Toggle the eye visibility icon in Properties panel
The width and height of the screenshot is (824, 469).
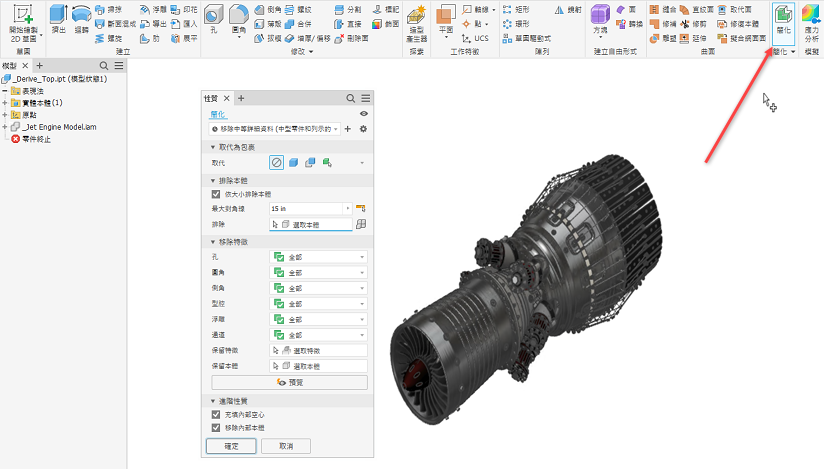pos(364,114)
